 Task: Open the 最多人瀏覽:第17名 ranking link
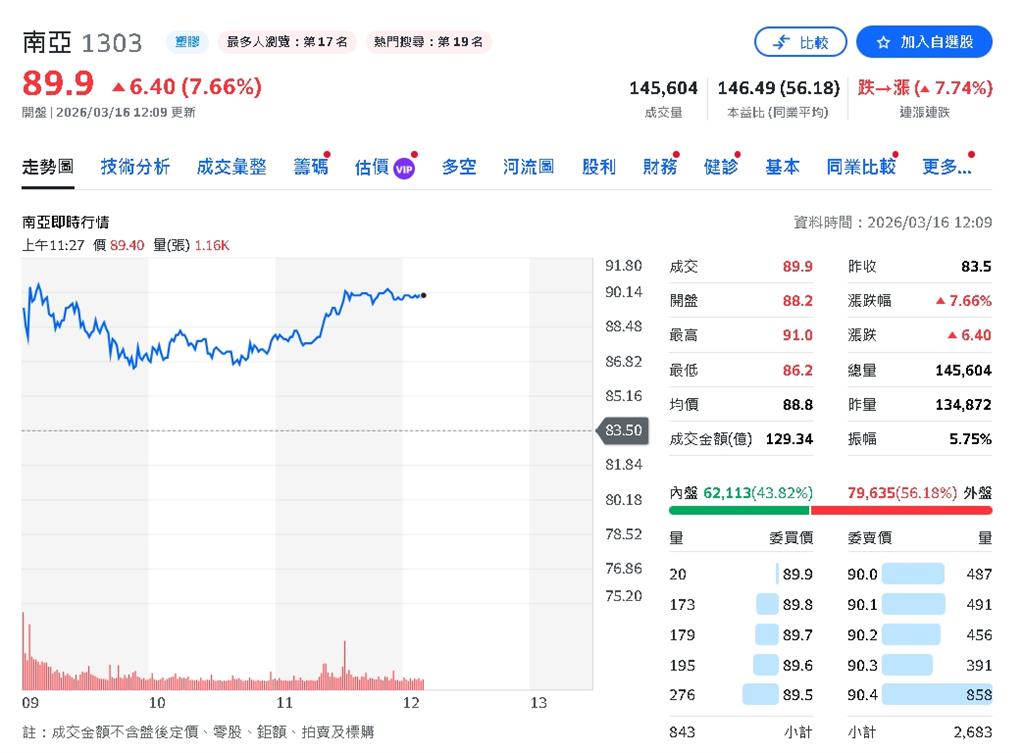288,42
